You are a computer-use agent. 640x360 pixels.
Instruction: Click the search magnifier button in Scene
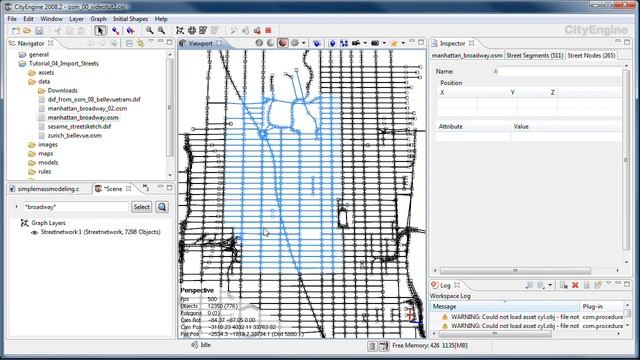pyautogui.click(x=162, y=207)
